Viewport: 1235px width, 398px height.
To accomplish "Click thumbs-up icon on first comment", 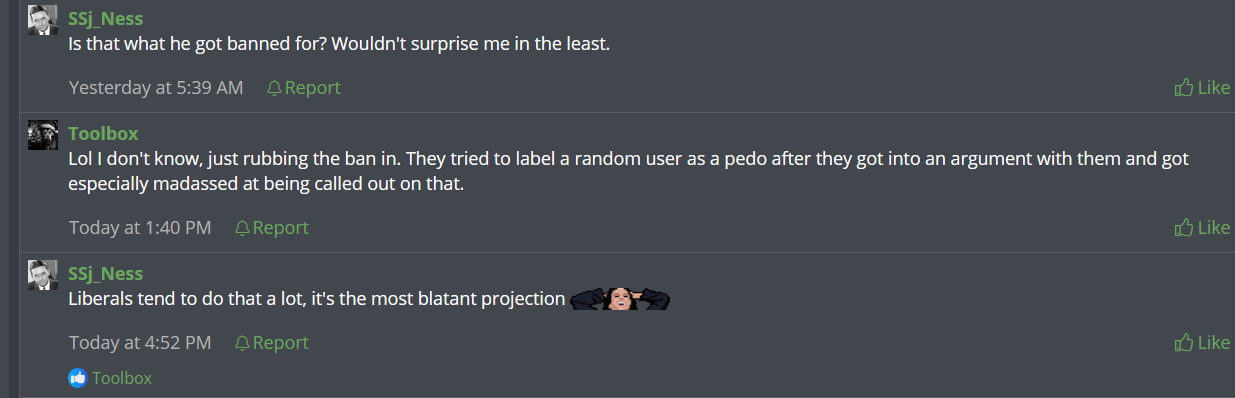I will (1184, 88).
